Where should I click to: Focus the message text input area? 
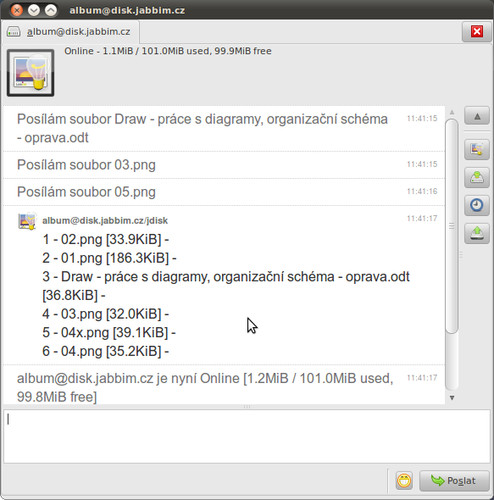247,436
